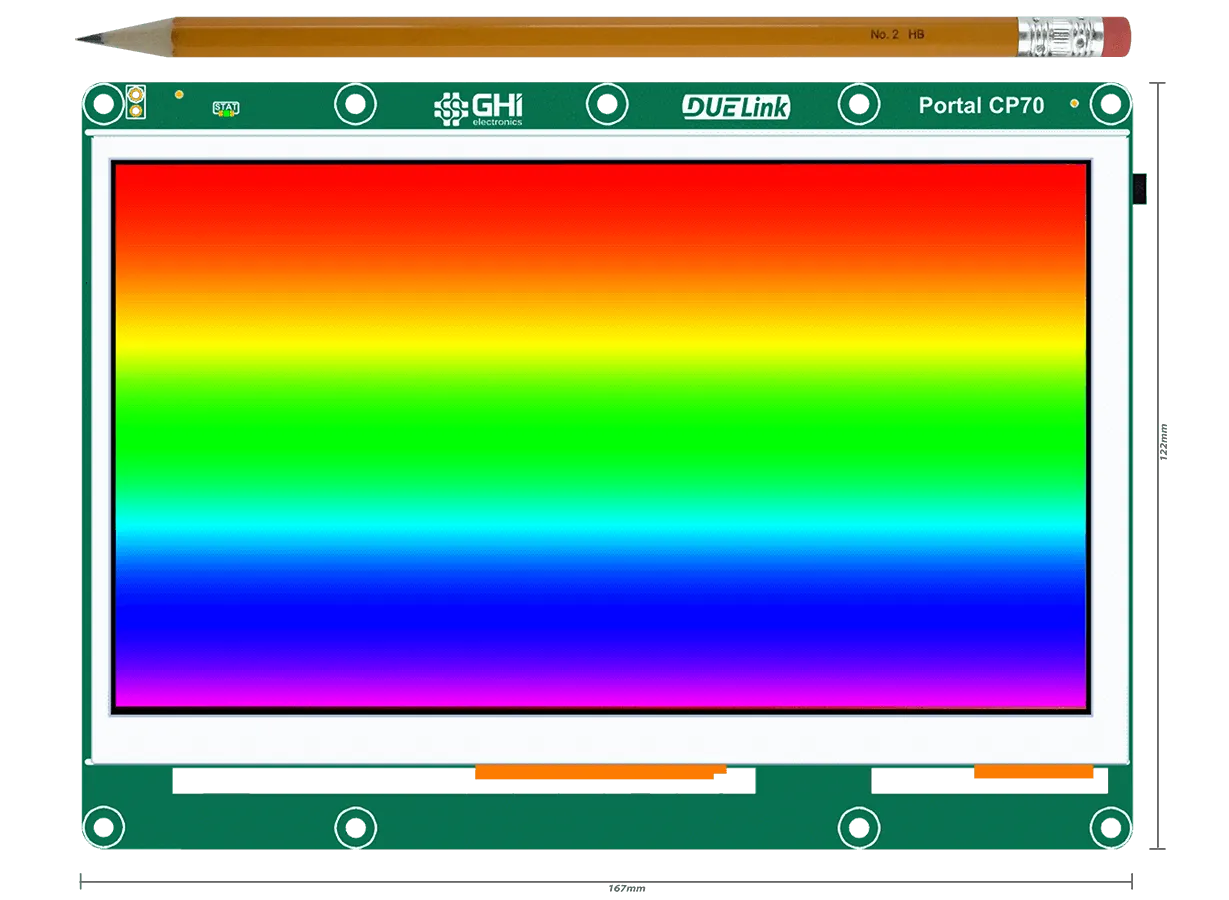Click the bottom-right corner mounting hole
1229x900 pixels.
pos(1110,826)
